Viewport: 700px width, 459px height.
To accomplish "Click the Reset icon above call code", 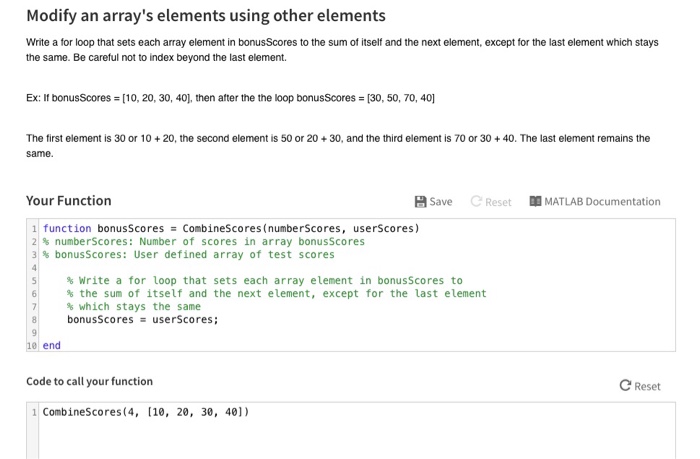I will pyautogui.click(x=625, y=385).
